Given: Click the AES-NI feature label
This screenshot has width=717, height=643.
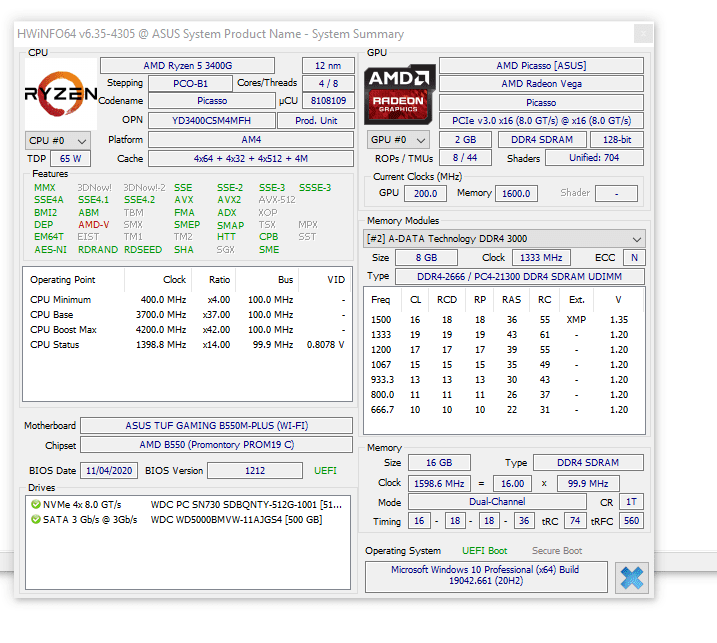Looking at the screenshot, I should (50, 250).
